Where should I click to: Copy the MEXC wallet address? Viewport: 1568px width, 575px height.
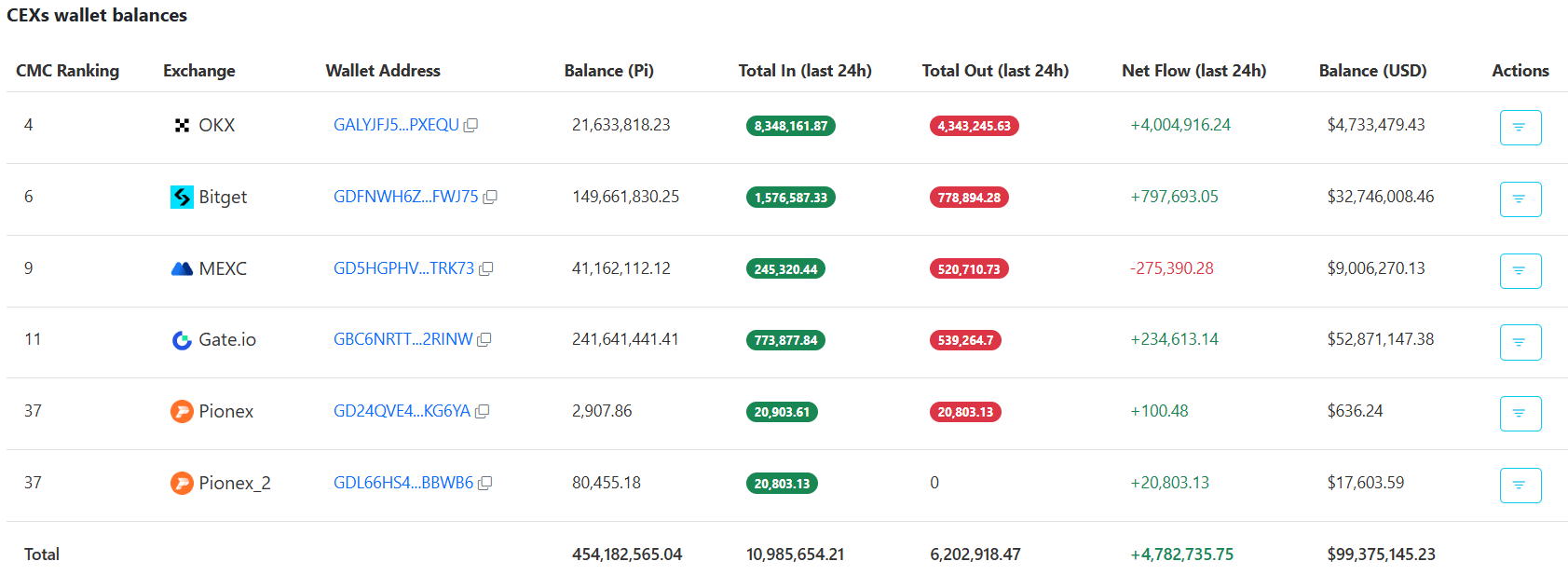[x=485, y=269]
